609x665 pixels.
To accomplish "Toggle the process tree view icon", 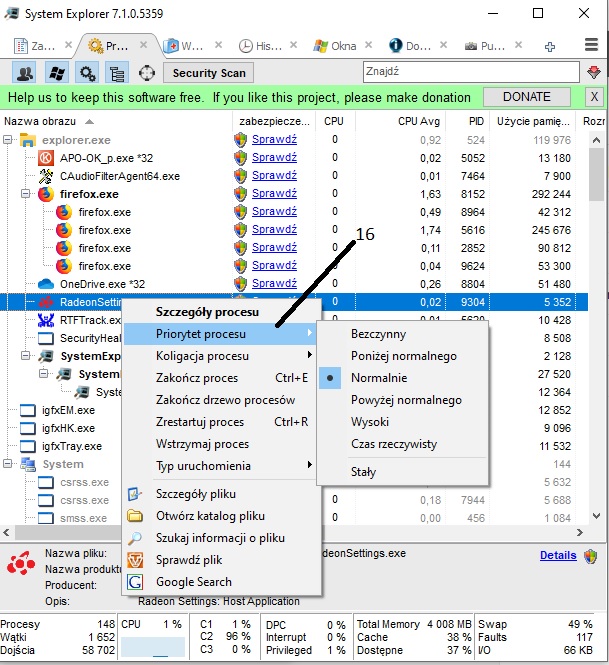I will (x=117, y=73).
